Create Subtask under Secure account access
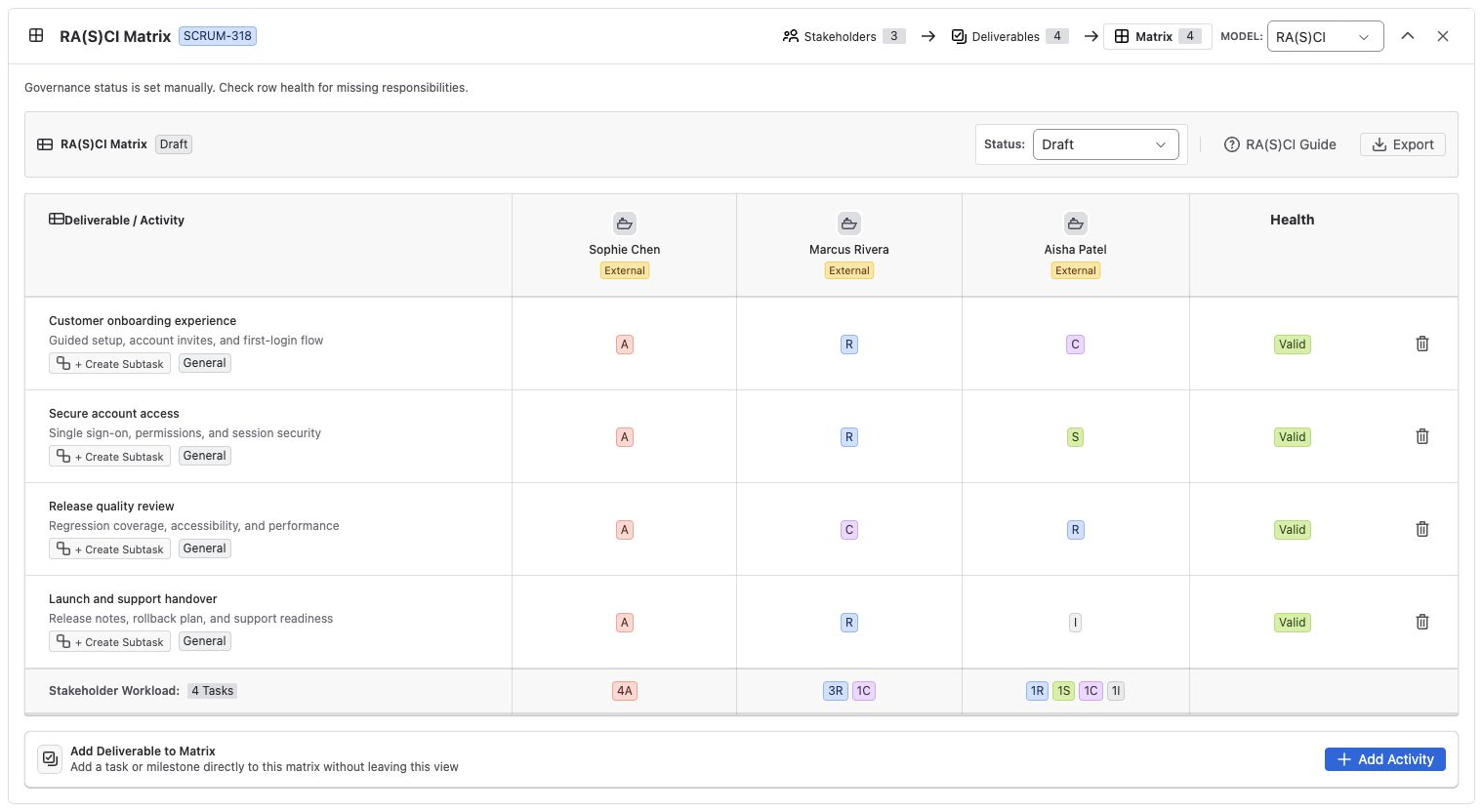 tap(109, 456)
